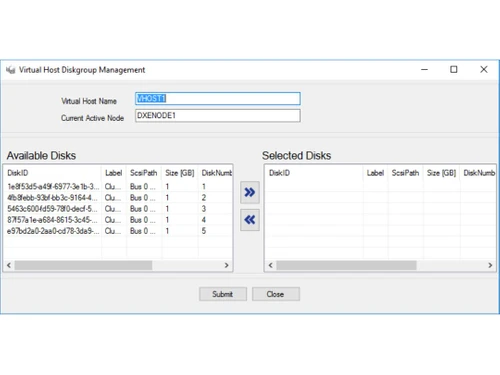Click left scroll arrow of Selected Disks

pos(271,265)
